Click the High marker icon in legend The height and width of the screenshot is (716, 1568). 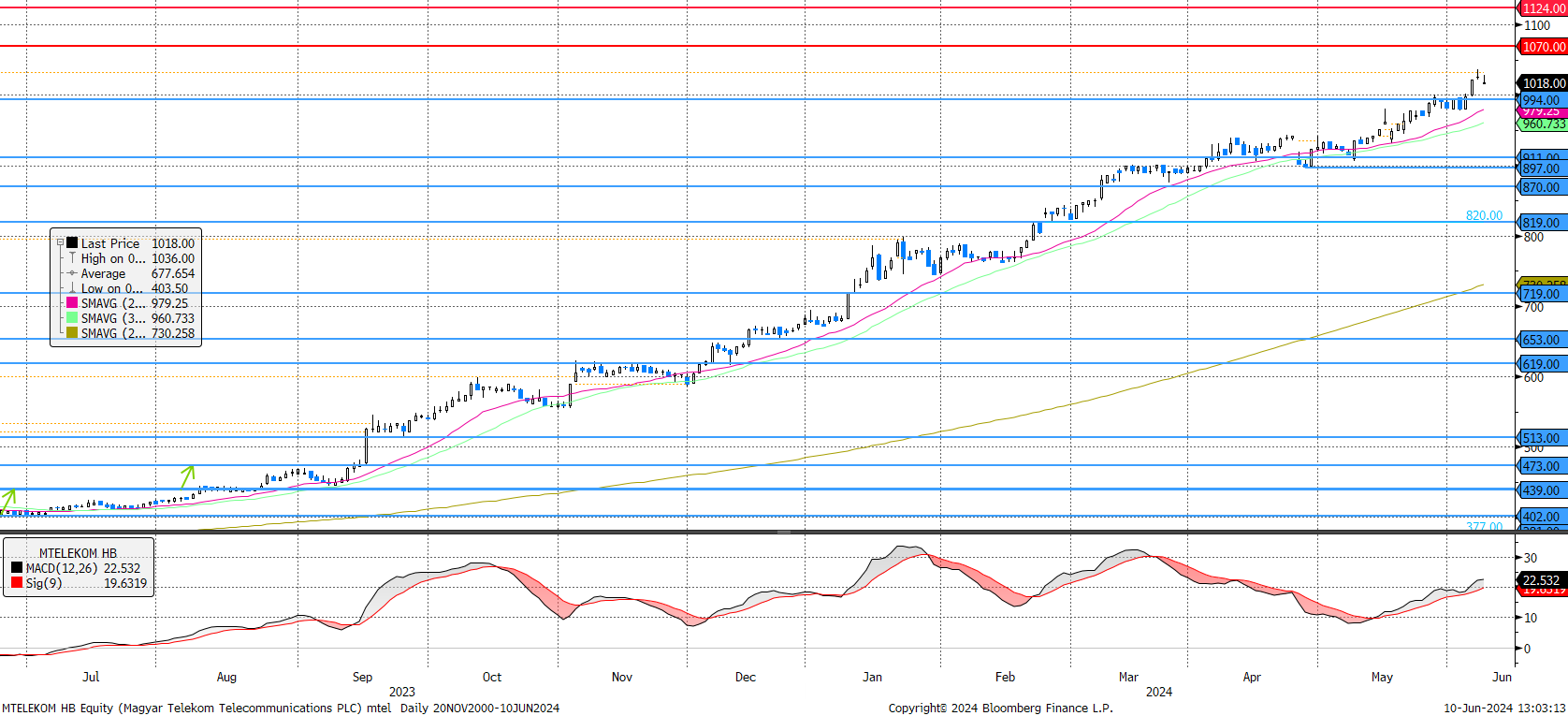[x=72, y=257]
